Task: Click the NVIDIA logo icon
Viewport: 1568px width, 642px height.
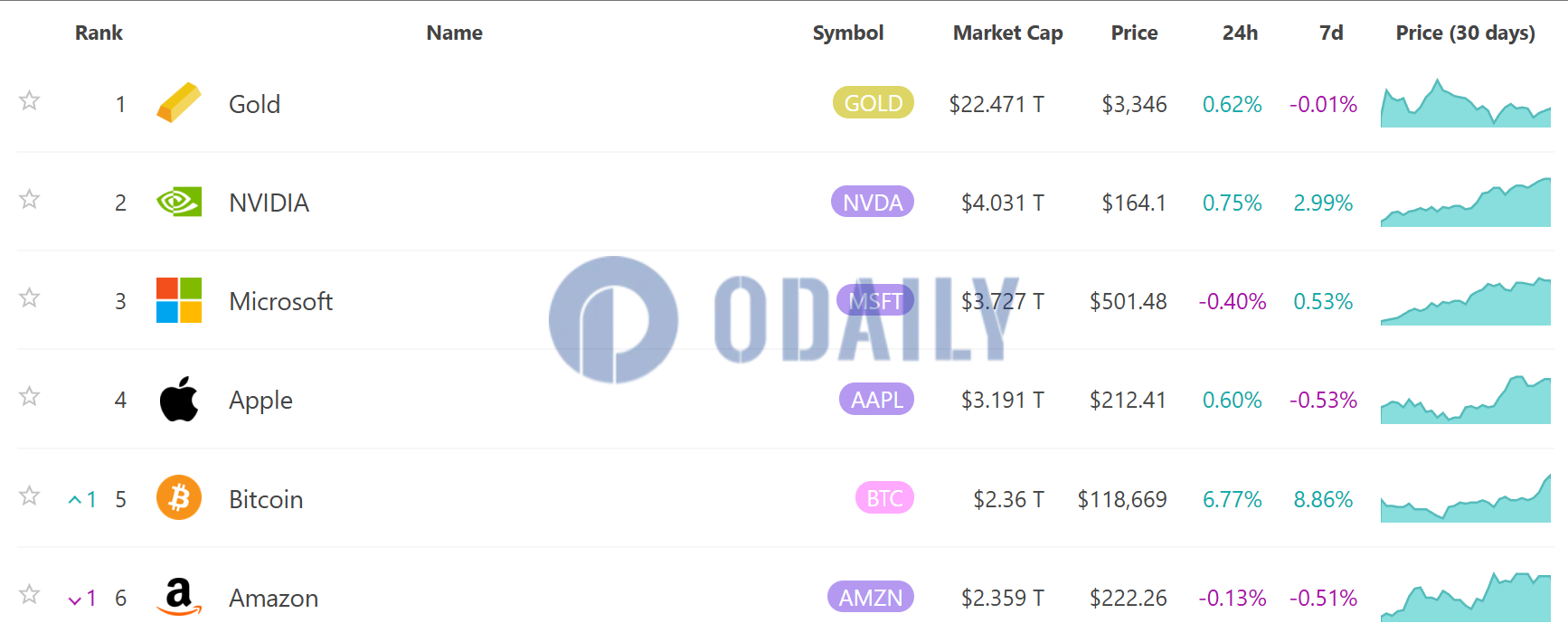Action: pos(179,202)
